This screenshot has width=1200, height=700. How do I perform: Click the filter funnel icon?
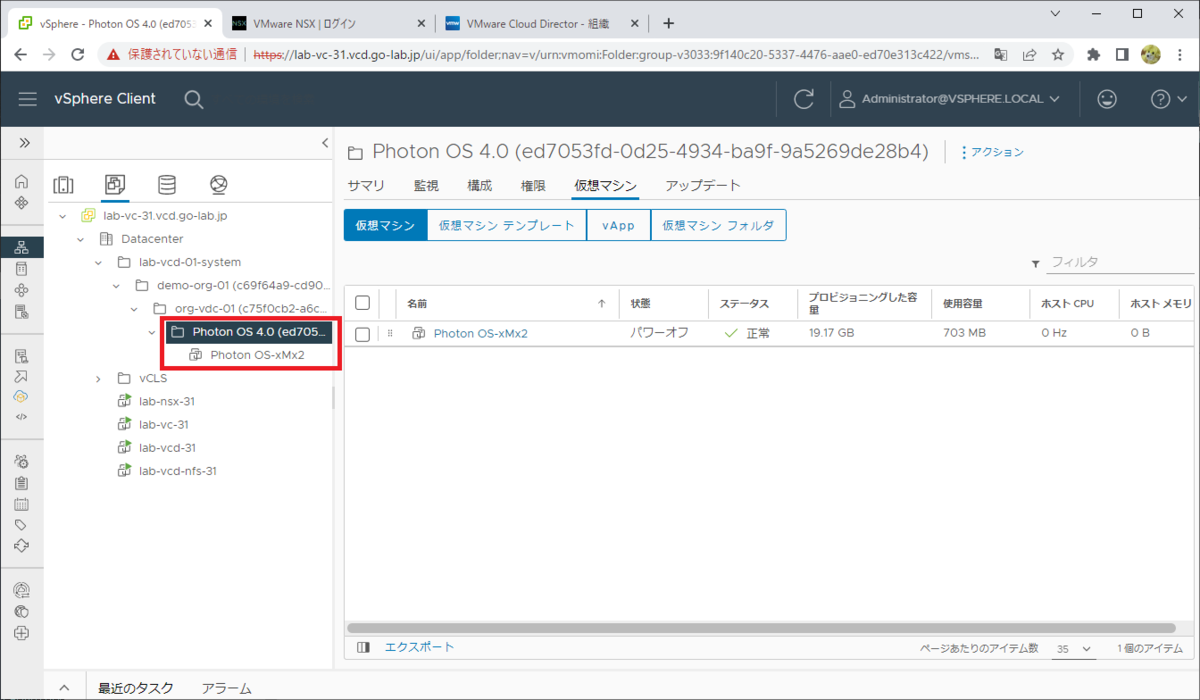tap(1035, 264)
